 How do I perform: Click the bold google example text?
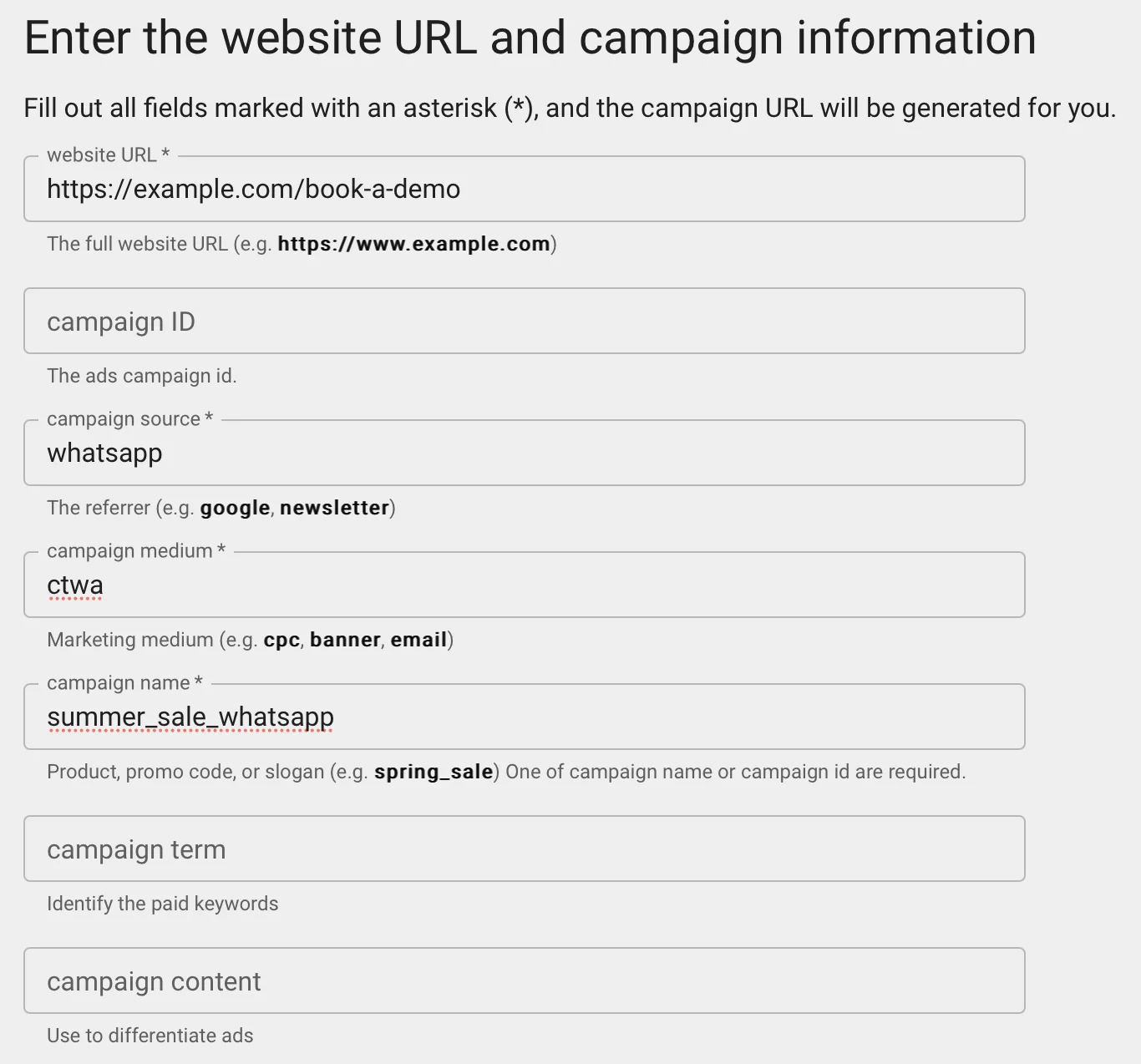click(x=234, y=508)
